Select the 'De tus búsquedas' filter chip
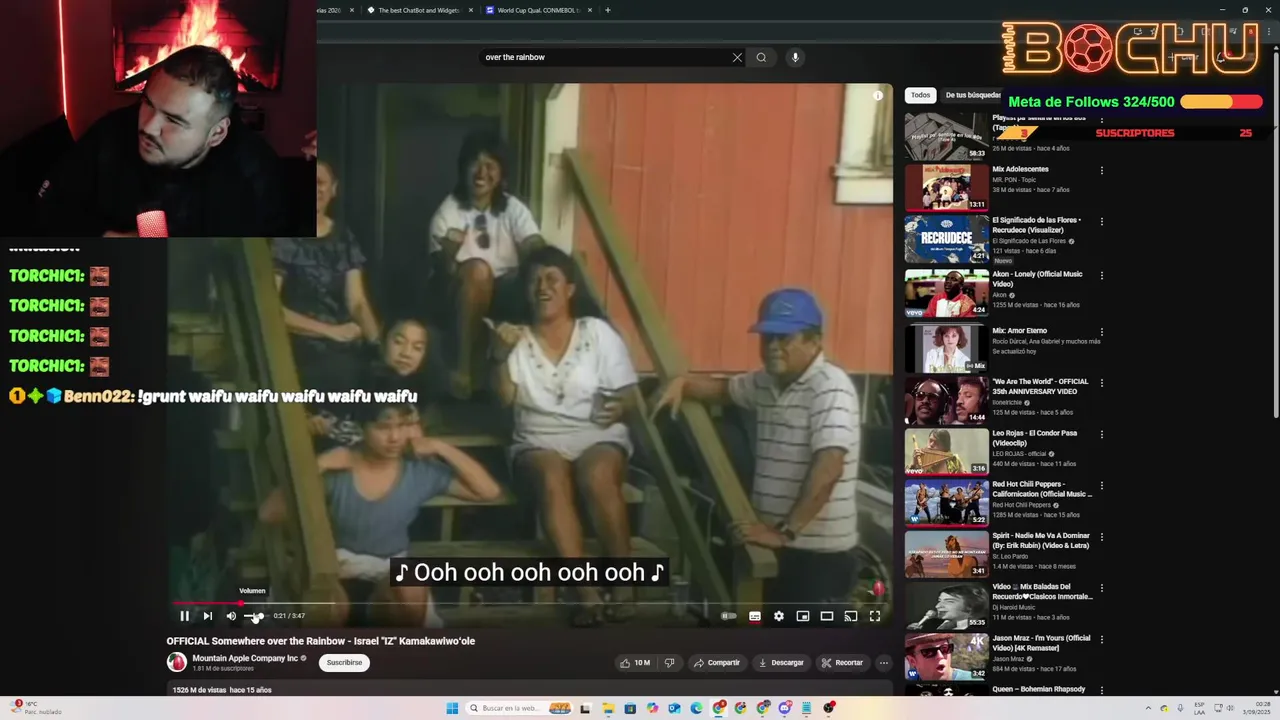The image size is (1280, 720). 973,95
